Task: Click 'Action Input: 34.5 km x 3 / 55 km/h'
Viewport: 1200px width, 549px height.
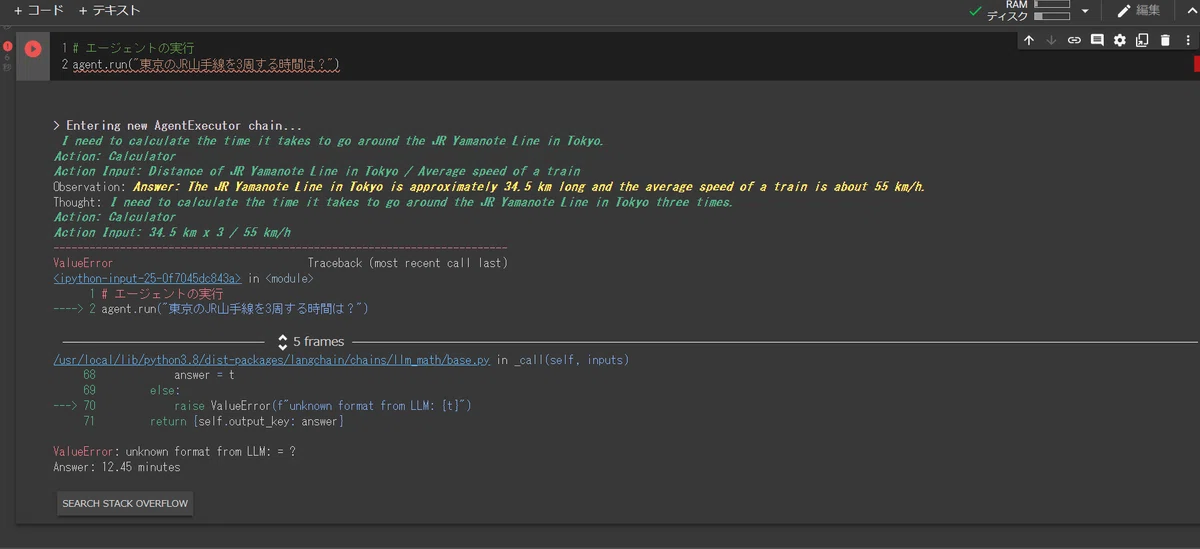Action: 172,233
